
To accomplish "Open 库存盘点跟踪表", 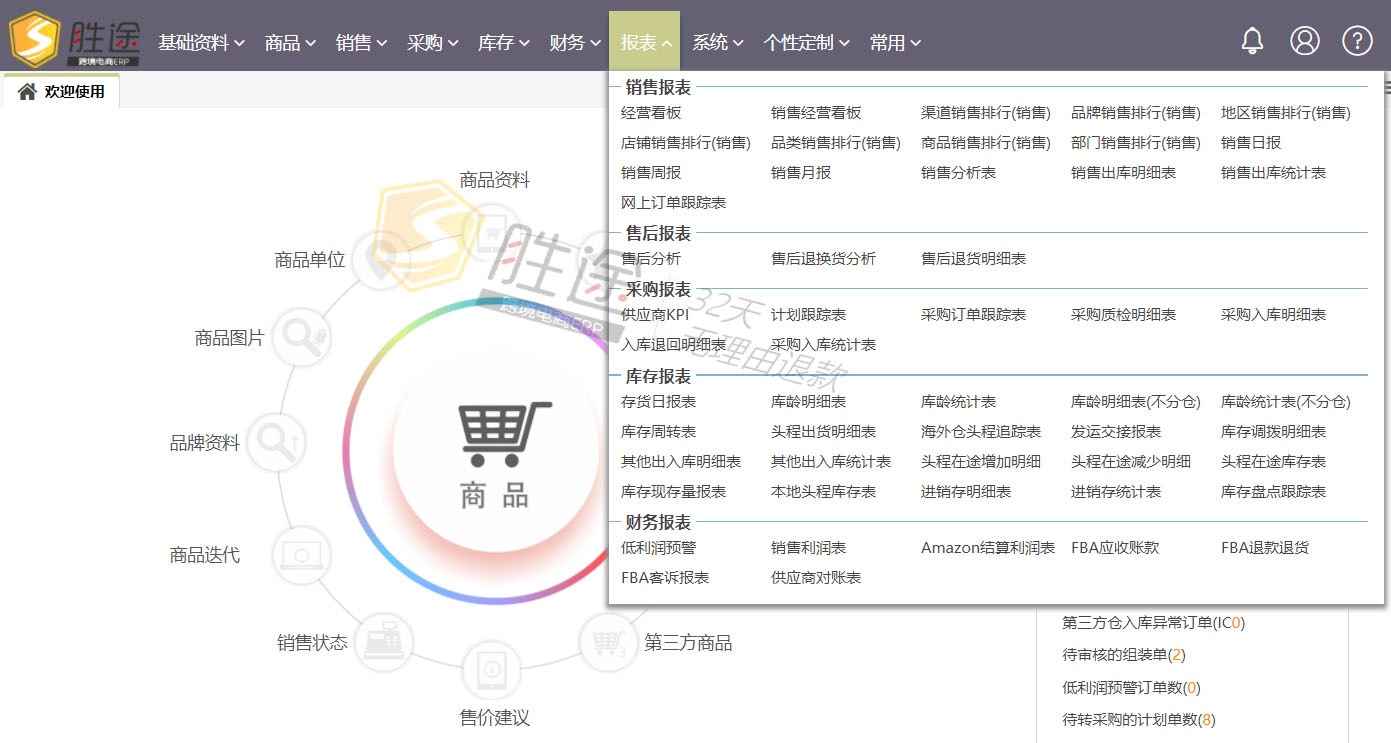I will (x=1273, y=492).
